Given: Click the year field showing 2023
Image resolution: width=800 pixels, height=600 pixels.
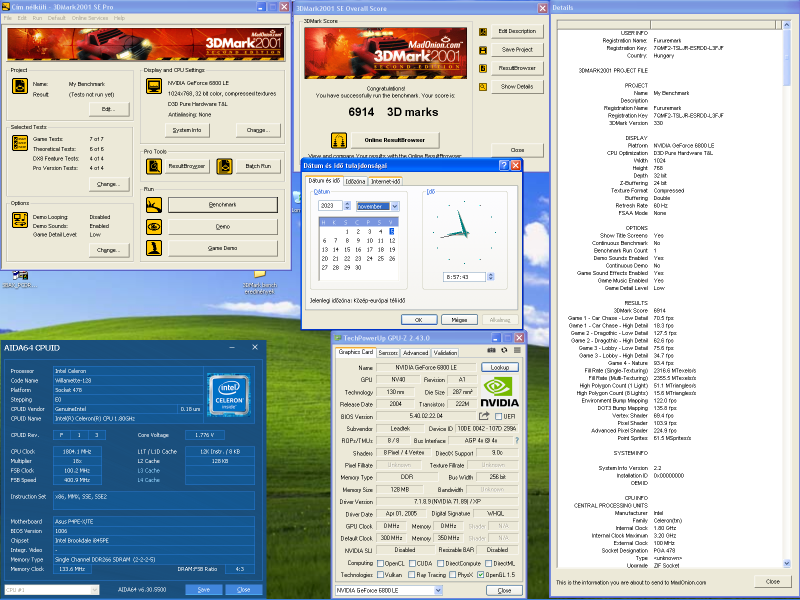Looking at the screenshot, I should 331,206.
